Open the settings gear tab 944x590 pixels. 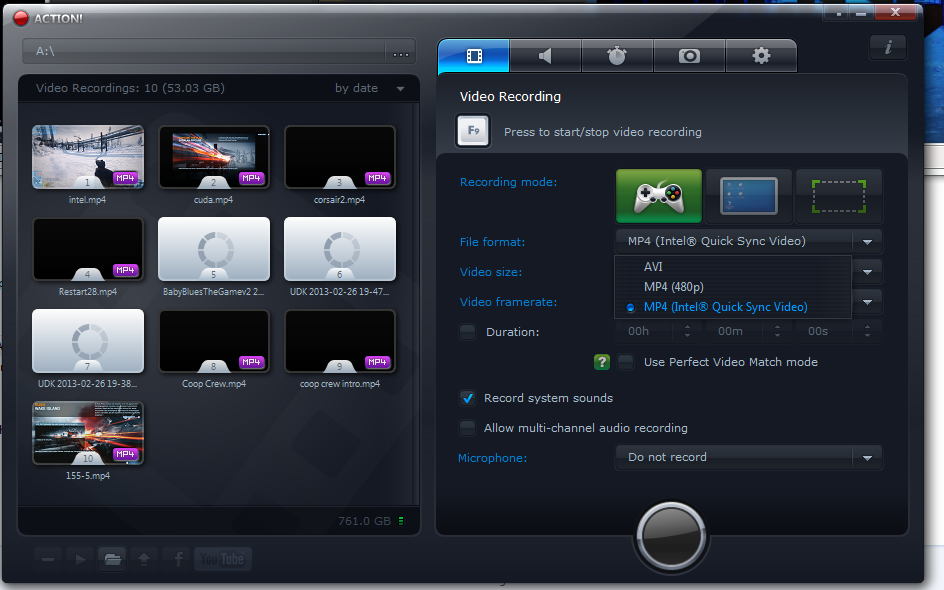[761, 56]
